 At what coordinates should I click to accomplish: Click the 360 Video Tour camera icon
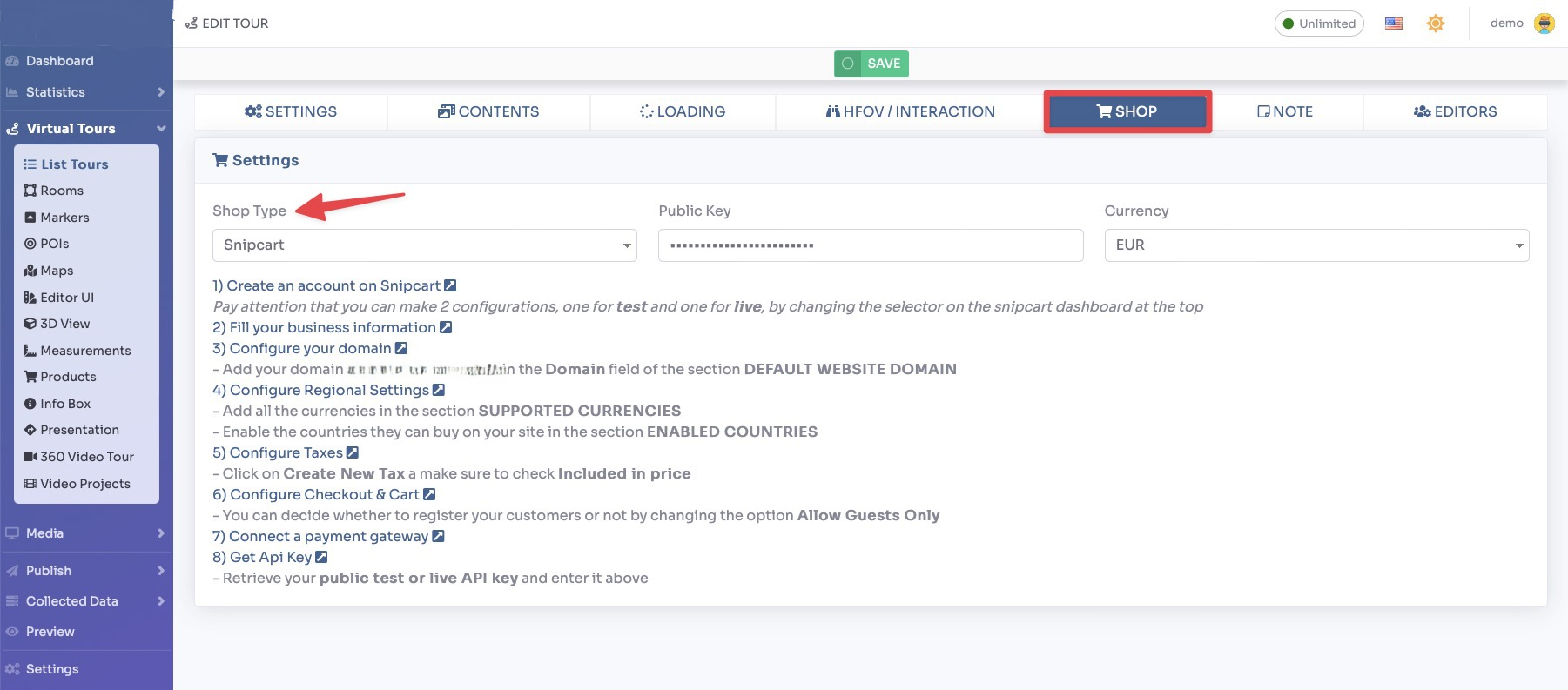coord(30,457)
